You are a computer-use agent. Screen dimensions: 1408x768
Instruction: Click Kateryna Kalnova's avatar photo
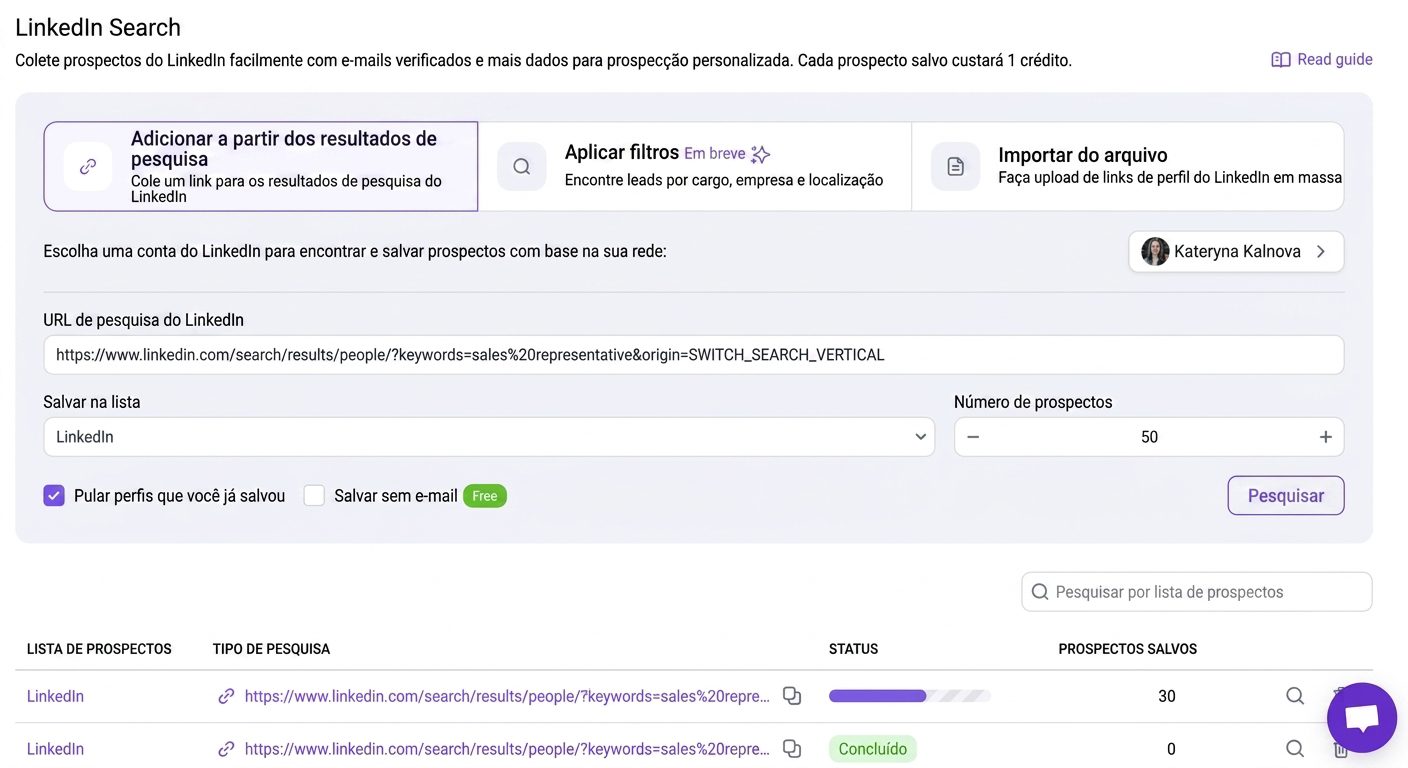click(1155, 251)
